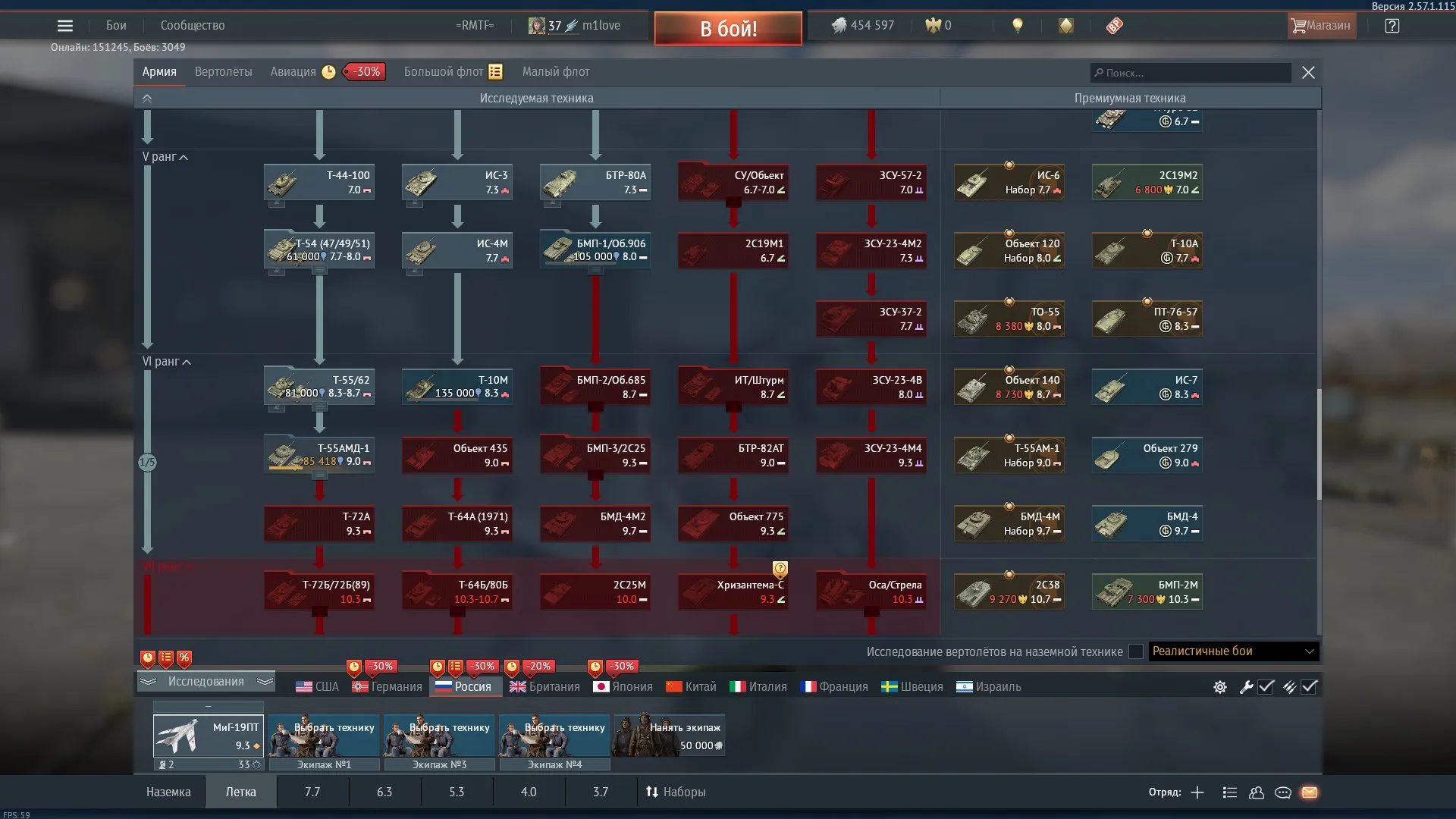Viewport: 1456px width, 819px height.
Task: Switch to the Большой флот tab
Action: [444, 72]
